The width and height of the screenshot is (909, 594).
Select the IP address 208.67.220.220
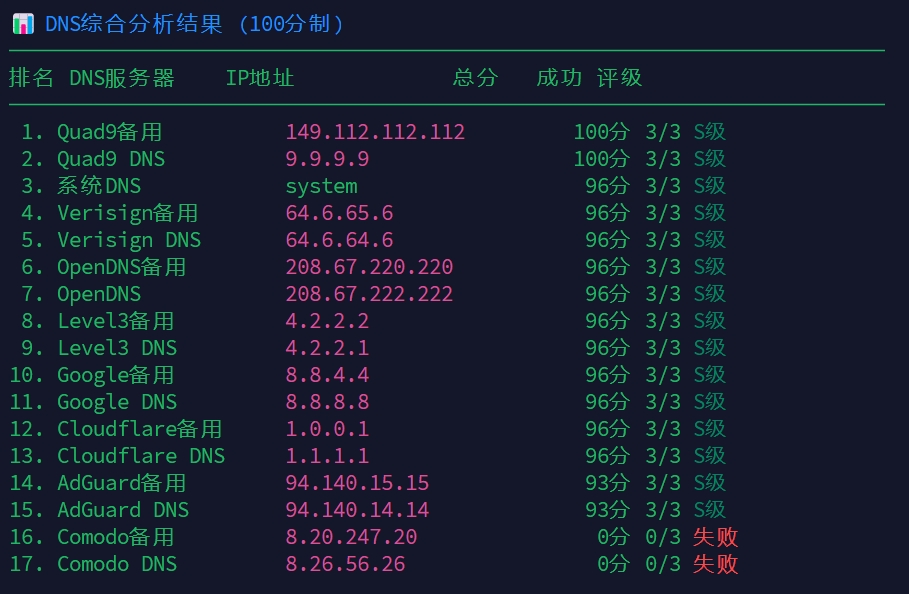click(x=369, y=267)
